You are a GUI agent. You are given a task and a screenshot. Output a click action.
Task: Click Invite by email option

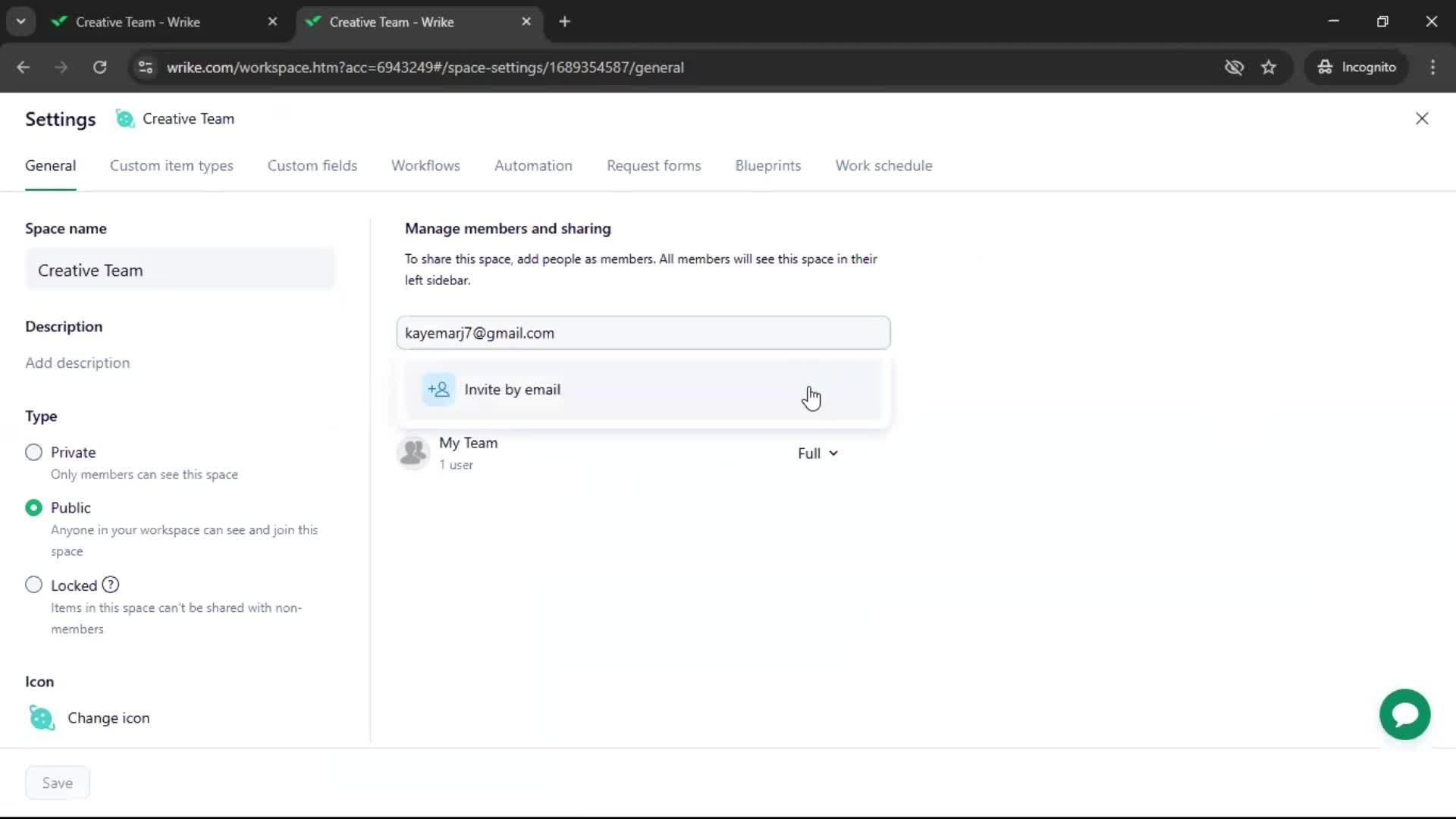[x=643, y=390]
